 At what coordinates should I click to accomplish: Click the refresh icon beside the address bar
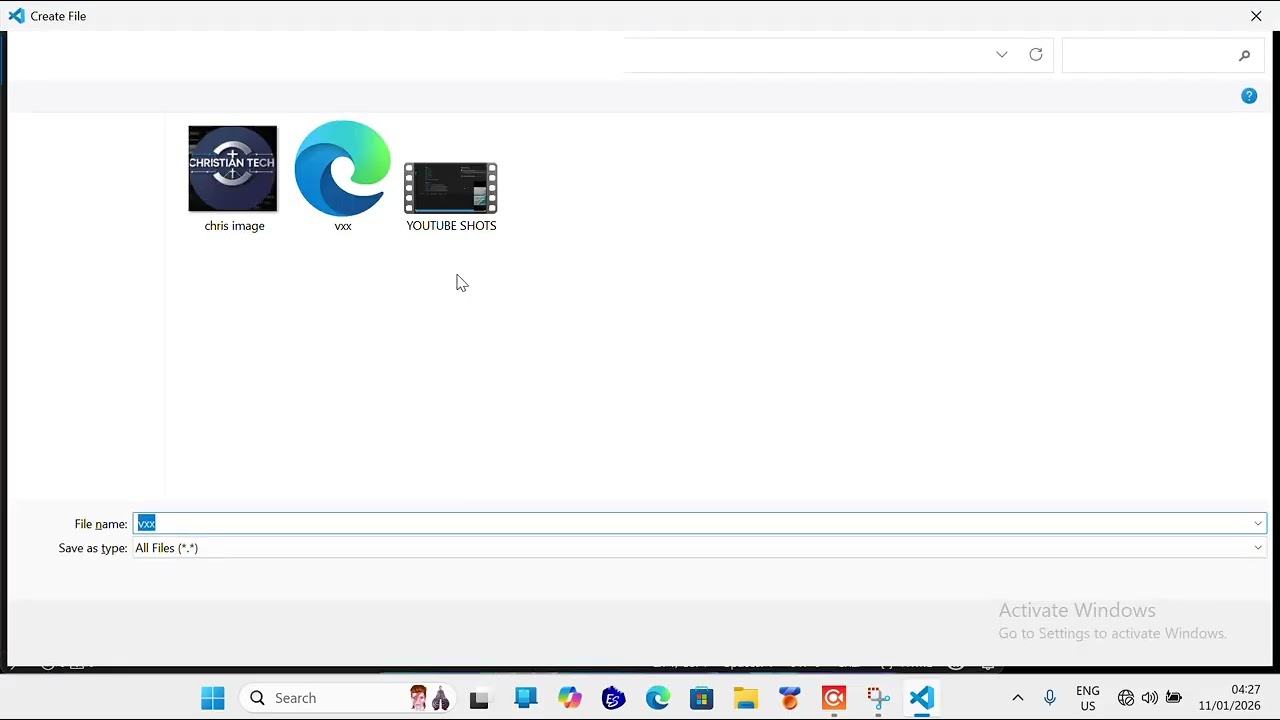[x=1036, y=55]
